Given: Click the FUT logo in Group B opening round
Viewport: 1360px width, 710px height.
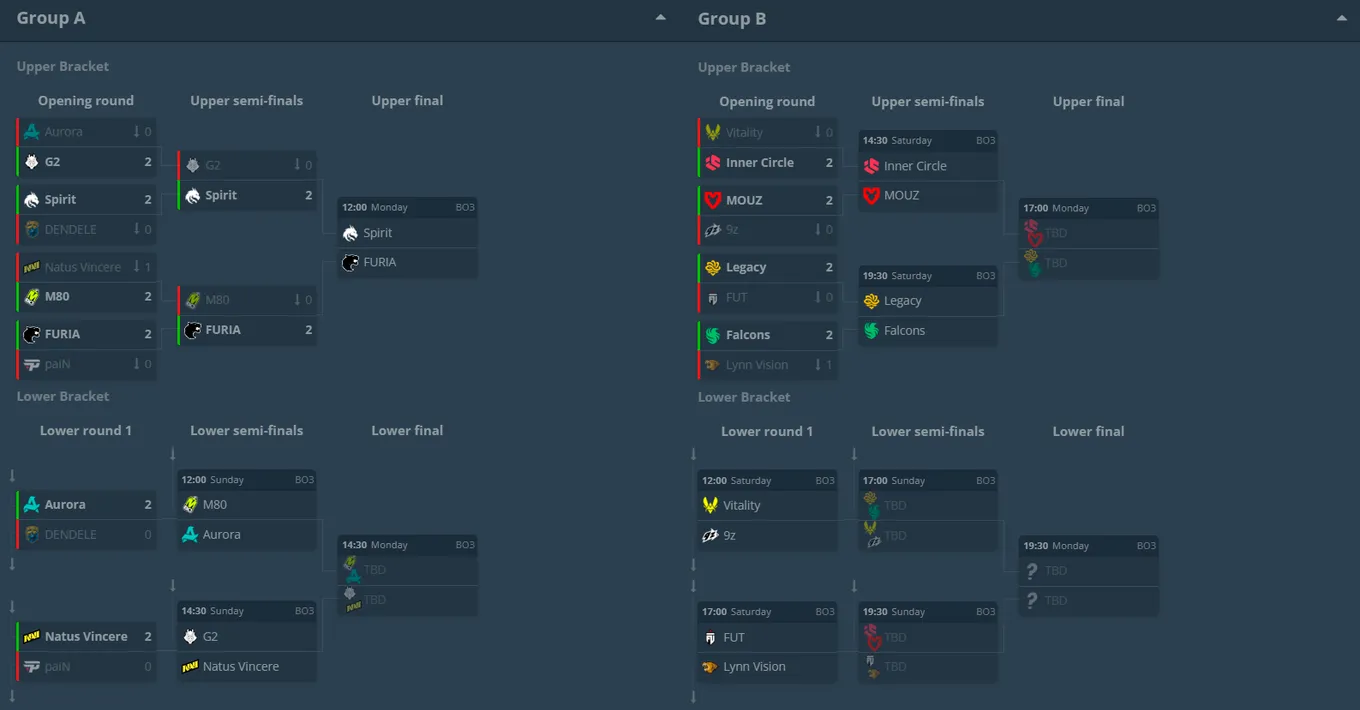Looking at the screenshot, I should (x=712, y=297).
